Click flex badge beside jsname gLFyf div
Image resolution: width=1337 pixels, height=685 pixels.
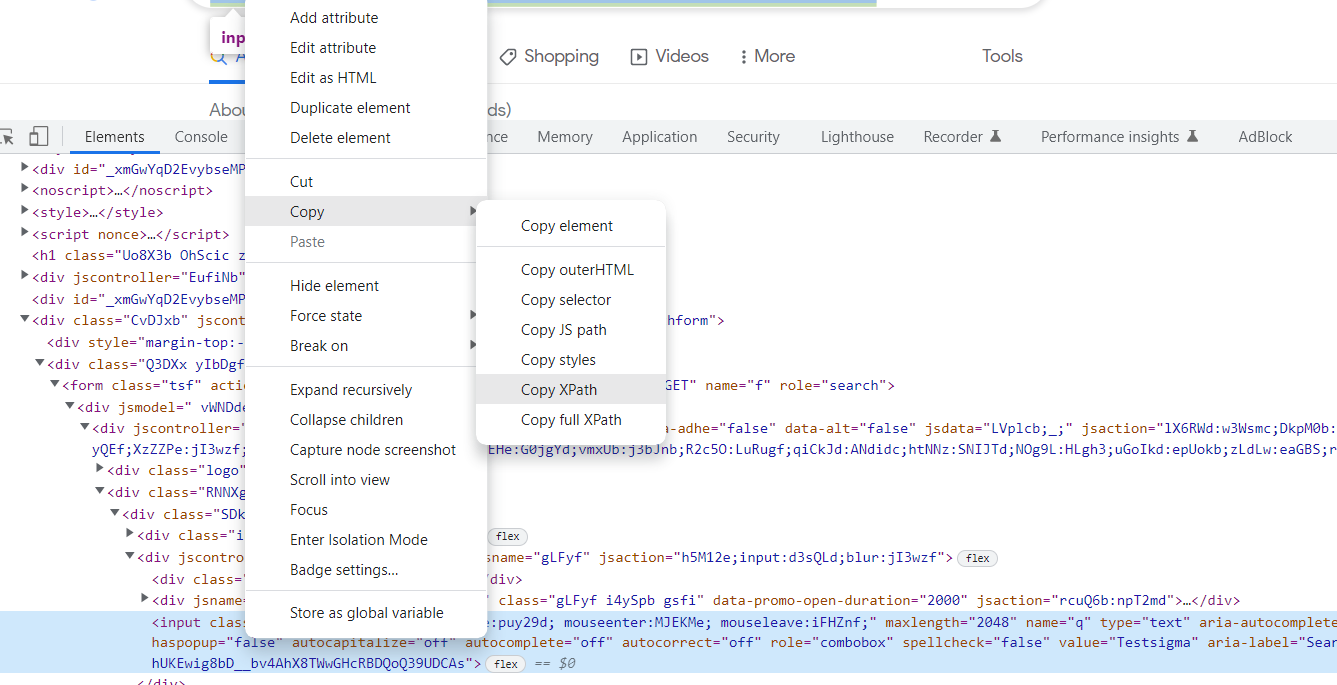coord(977,559)
